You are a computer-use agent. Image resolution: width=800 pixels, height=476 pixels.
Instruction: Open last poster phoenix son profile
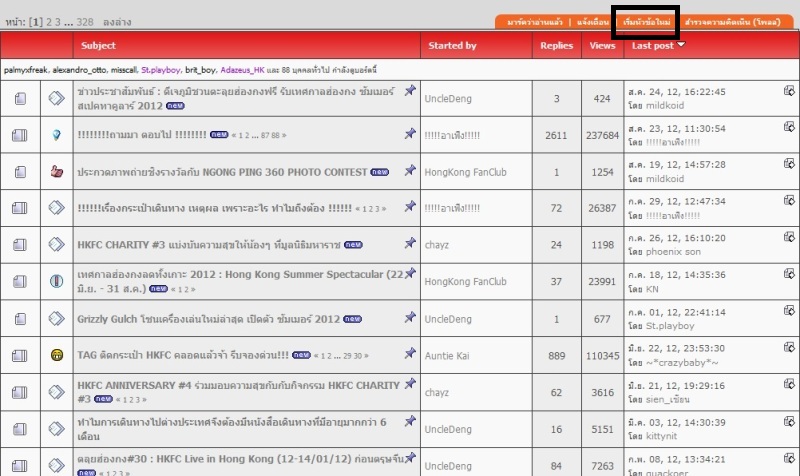pyautogui.click(x=673, y=252)
